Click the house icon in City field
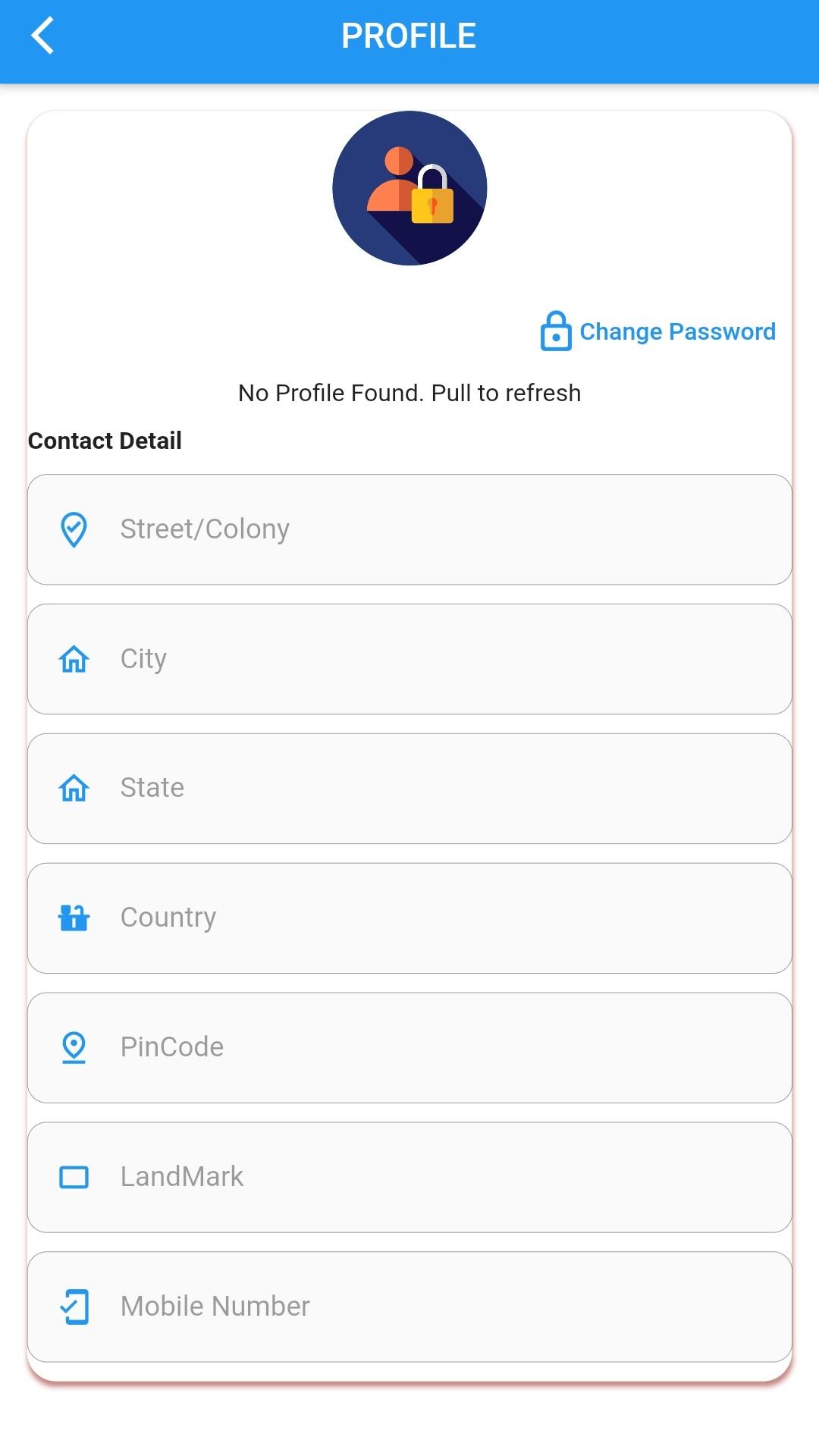The height and width of the screenshot is (1456, 819). pyautogui.click(x=74, y=659)
